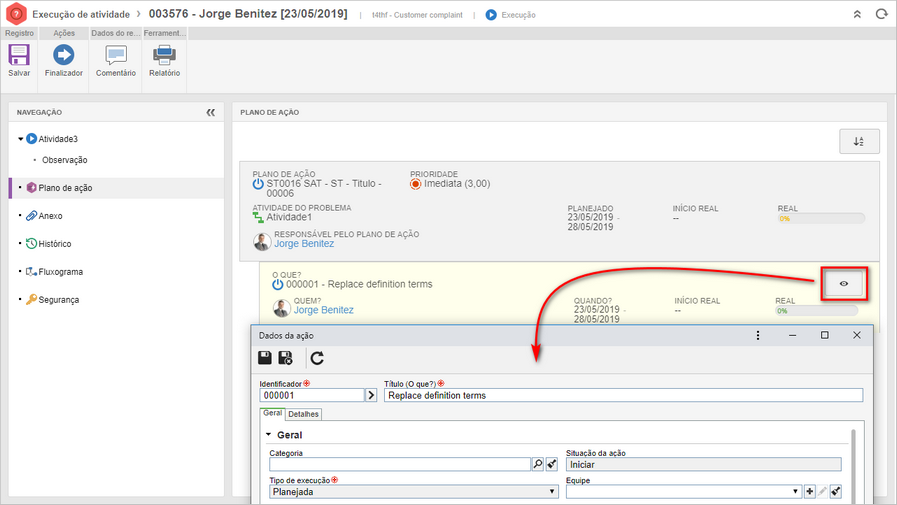This screenshot has height=505, width=897.
Task: Click the Atividade1 problem activity icon
Action: pyautogui.click(x=258, y=217)
